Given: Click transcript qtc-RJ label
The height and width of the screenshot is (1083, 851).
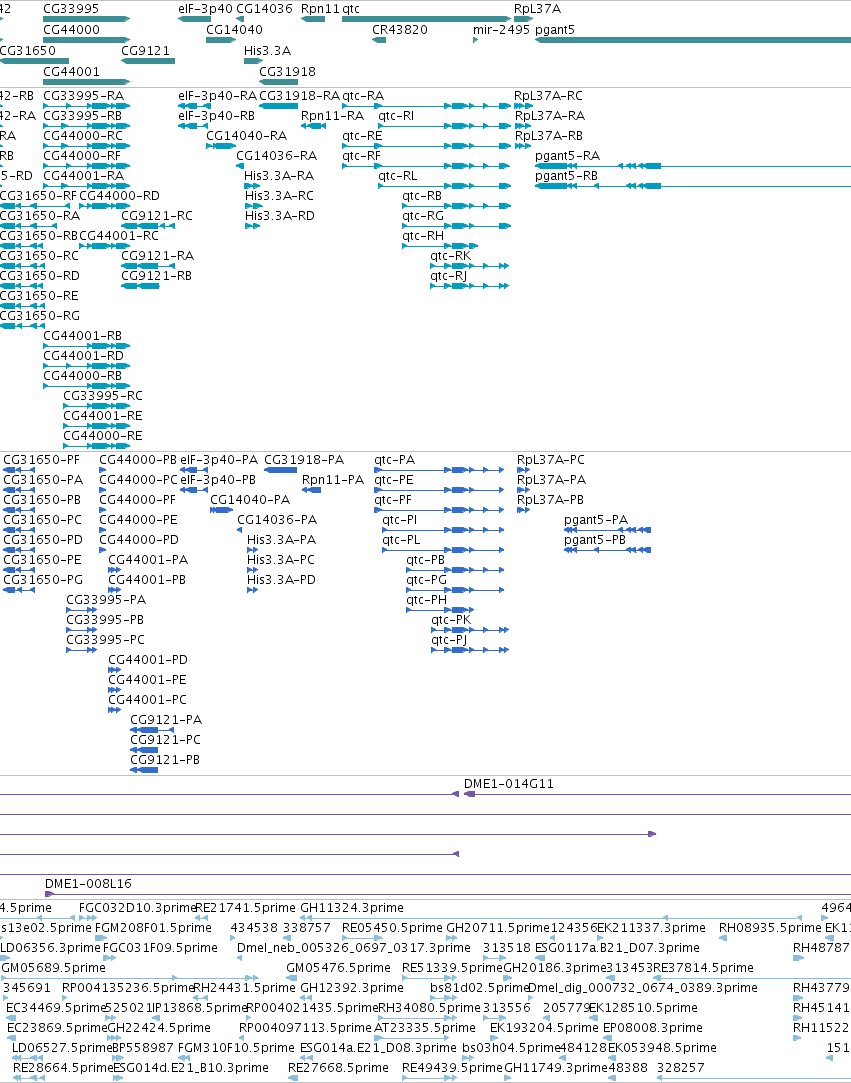Looking at the screenshot, I should click(448, 276).
